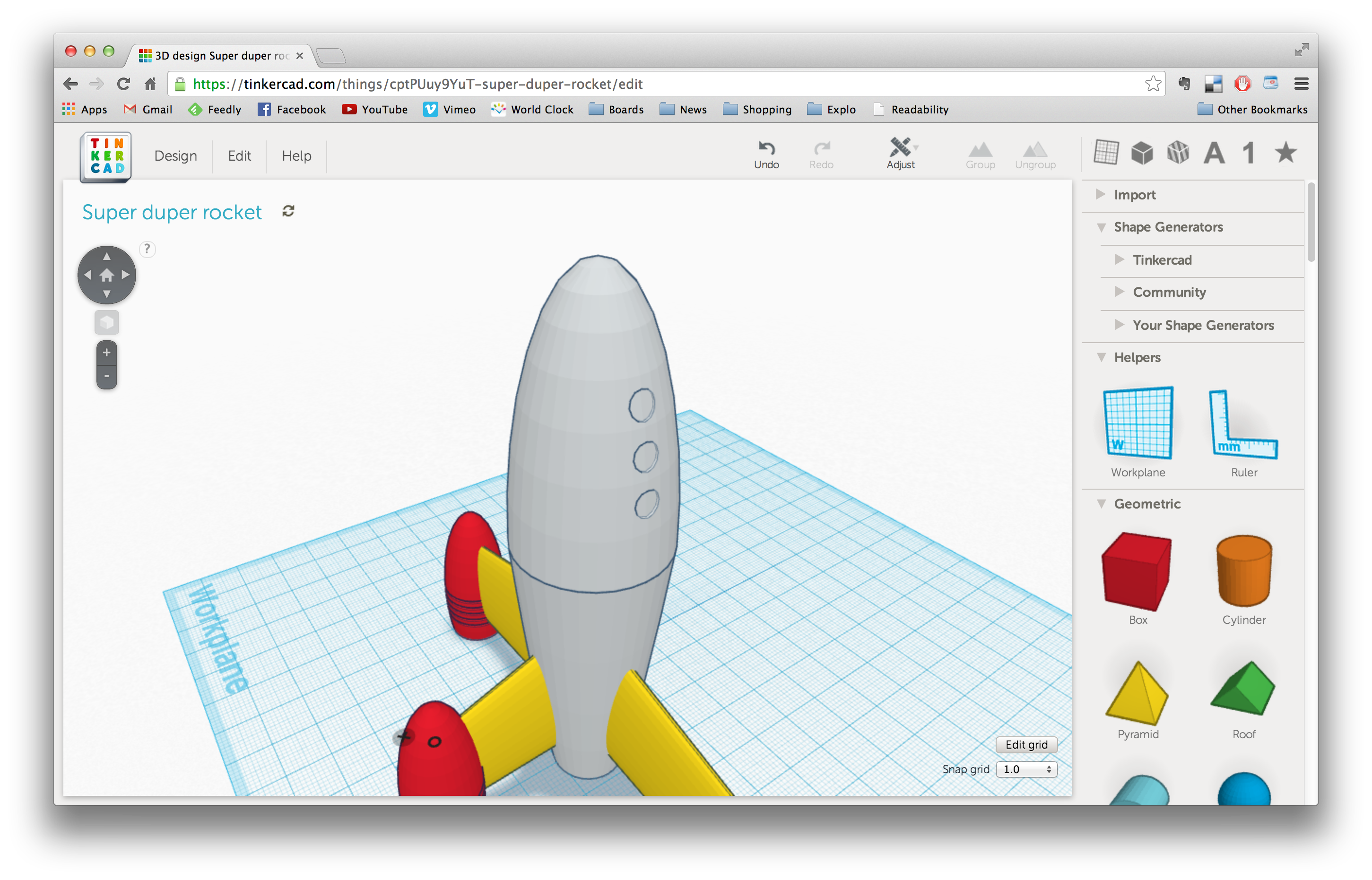The image size is (1372, 880).
Task: Open the Gmail bookmark
Action: pos(148,109)
